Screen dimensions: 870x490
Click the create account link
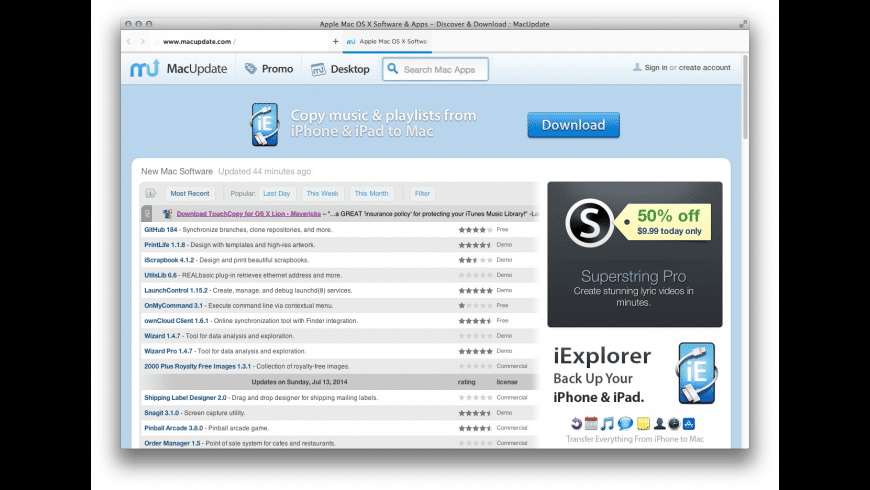[x=705, y=68]
